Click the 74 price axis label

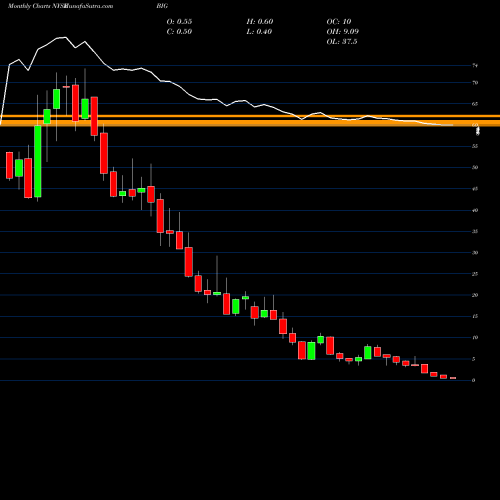point(475,66)
